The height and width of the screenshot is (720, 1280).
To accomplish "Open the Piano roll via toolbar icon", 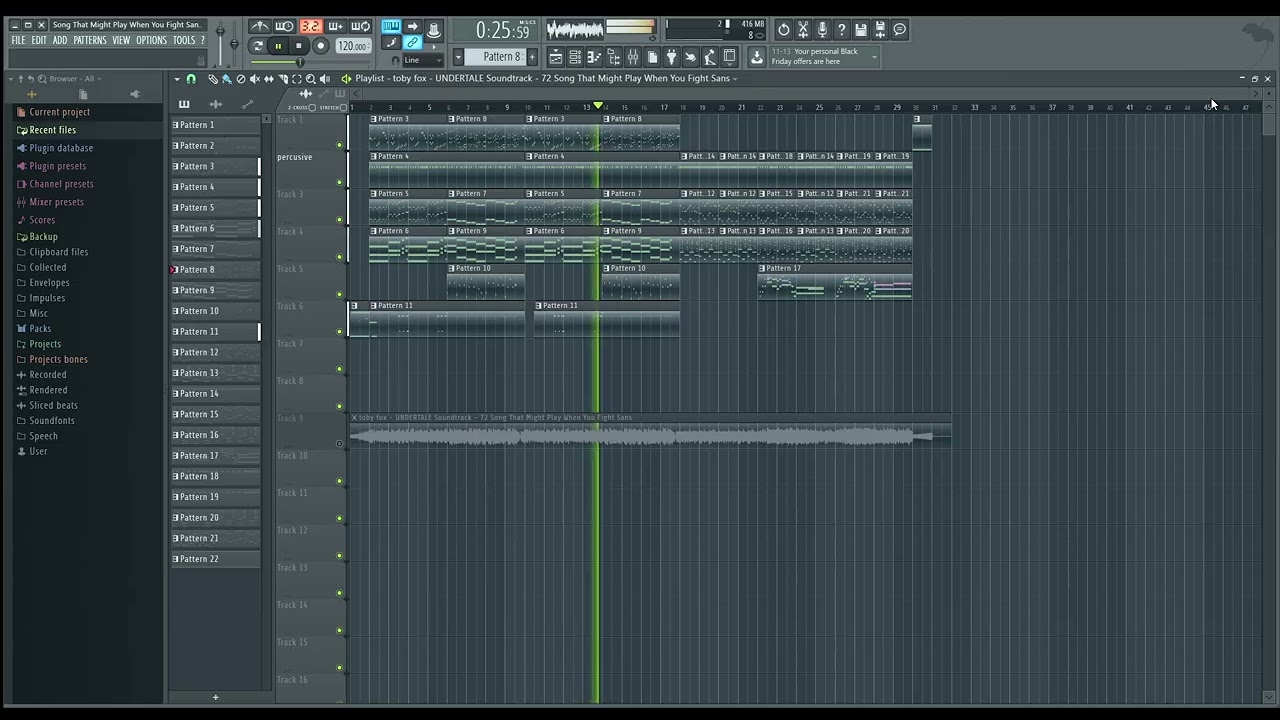I will 594,58.
